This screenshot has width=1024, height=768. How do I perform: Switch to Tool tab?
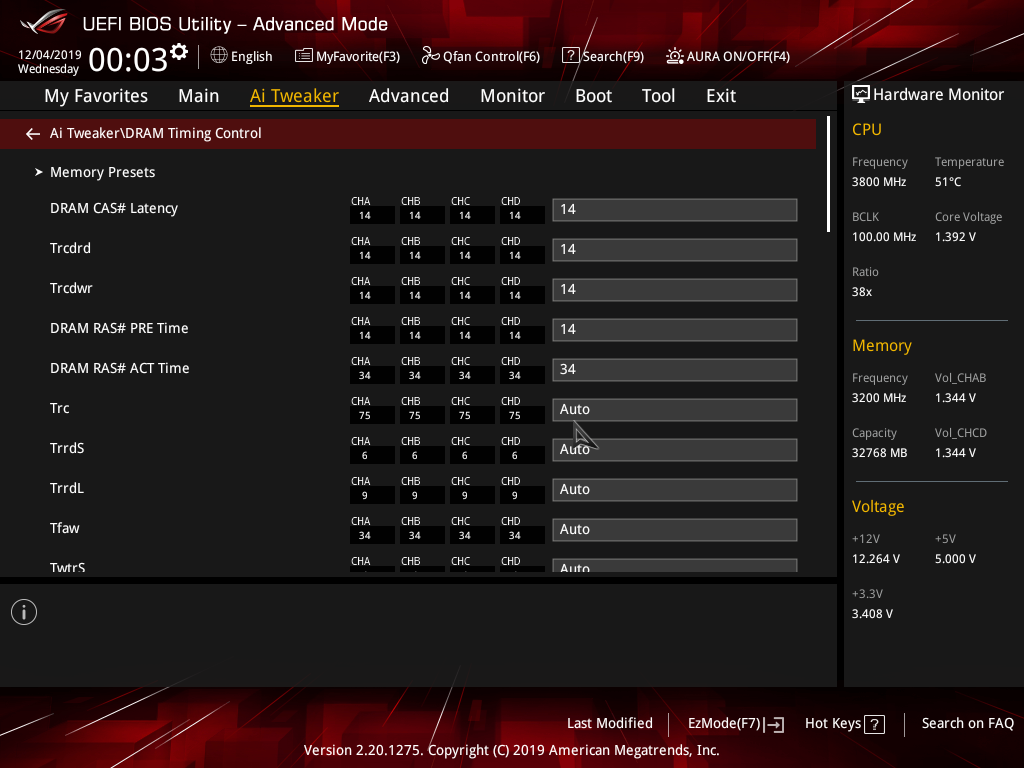(x=658, y=96)
